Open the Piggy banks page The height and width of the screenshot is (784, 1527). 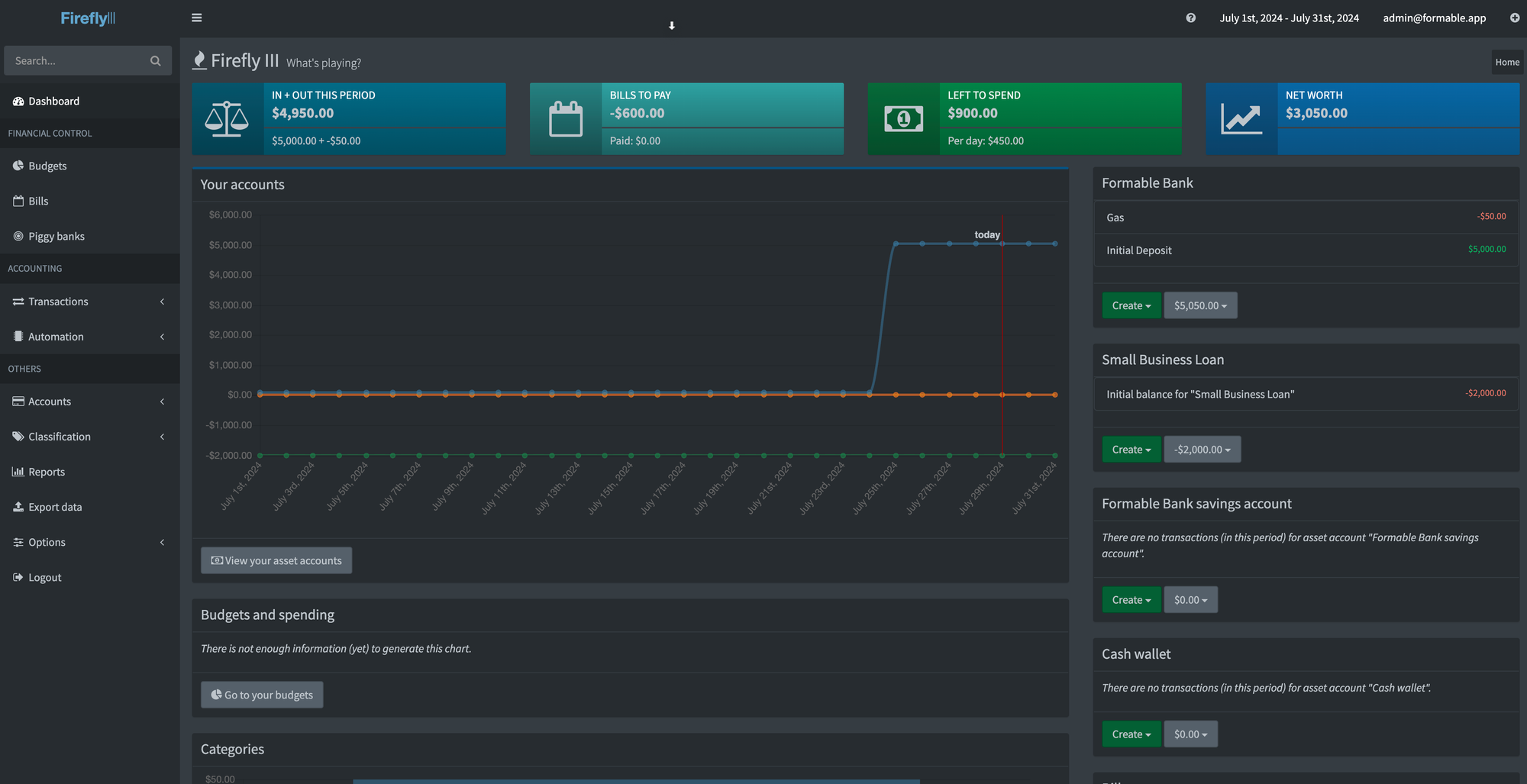[x=56, y=236]
